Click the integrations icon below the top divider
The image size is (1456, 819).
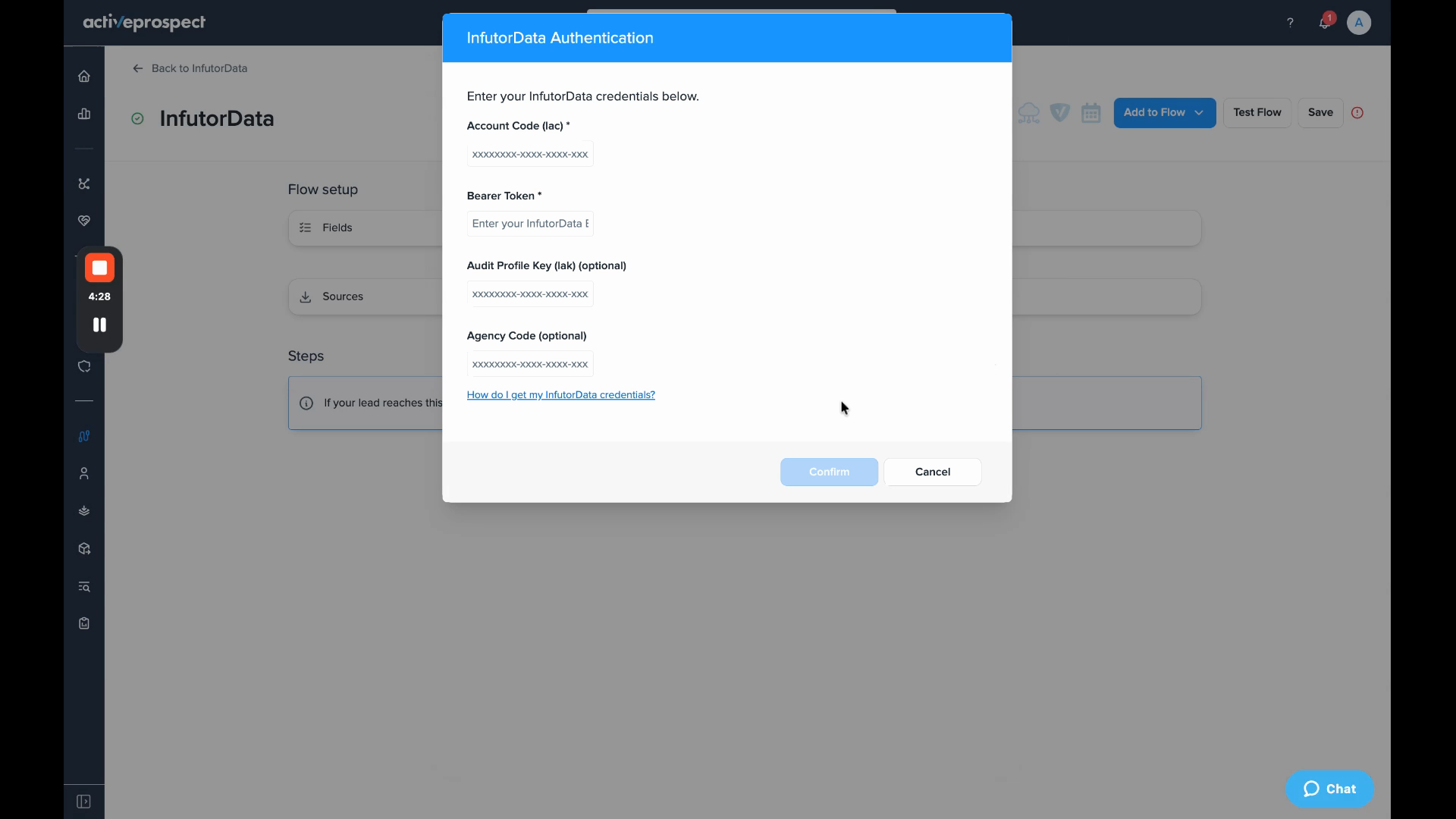[84, 184]
